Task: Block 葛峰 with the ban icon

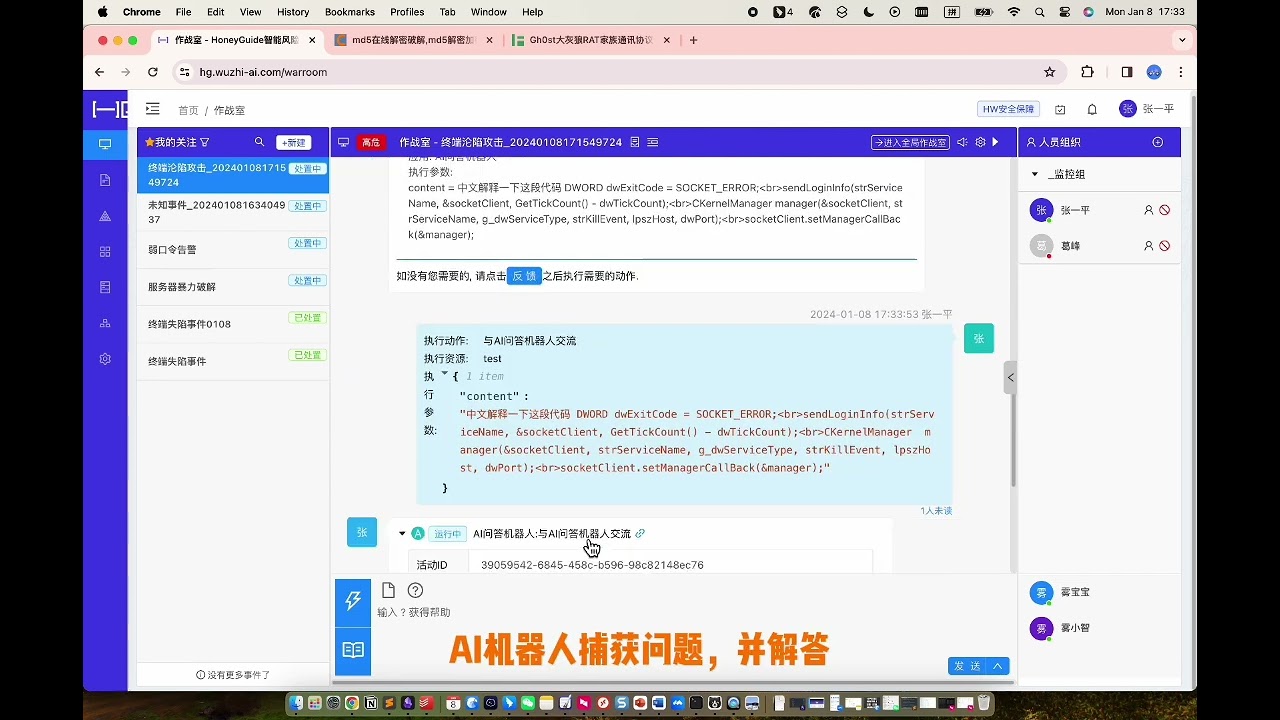Action: 1164,245
